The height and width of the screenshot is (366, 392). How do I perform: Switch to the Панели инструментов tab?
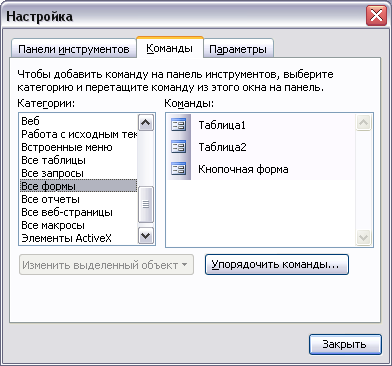(73, 49)
